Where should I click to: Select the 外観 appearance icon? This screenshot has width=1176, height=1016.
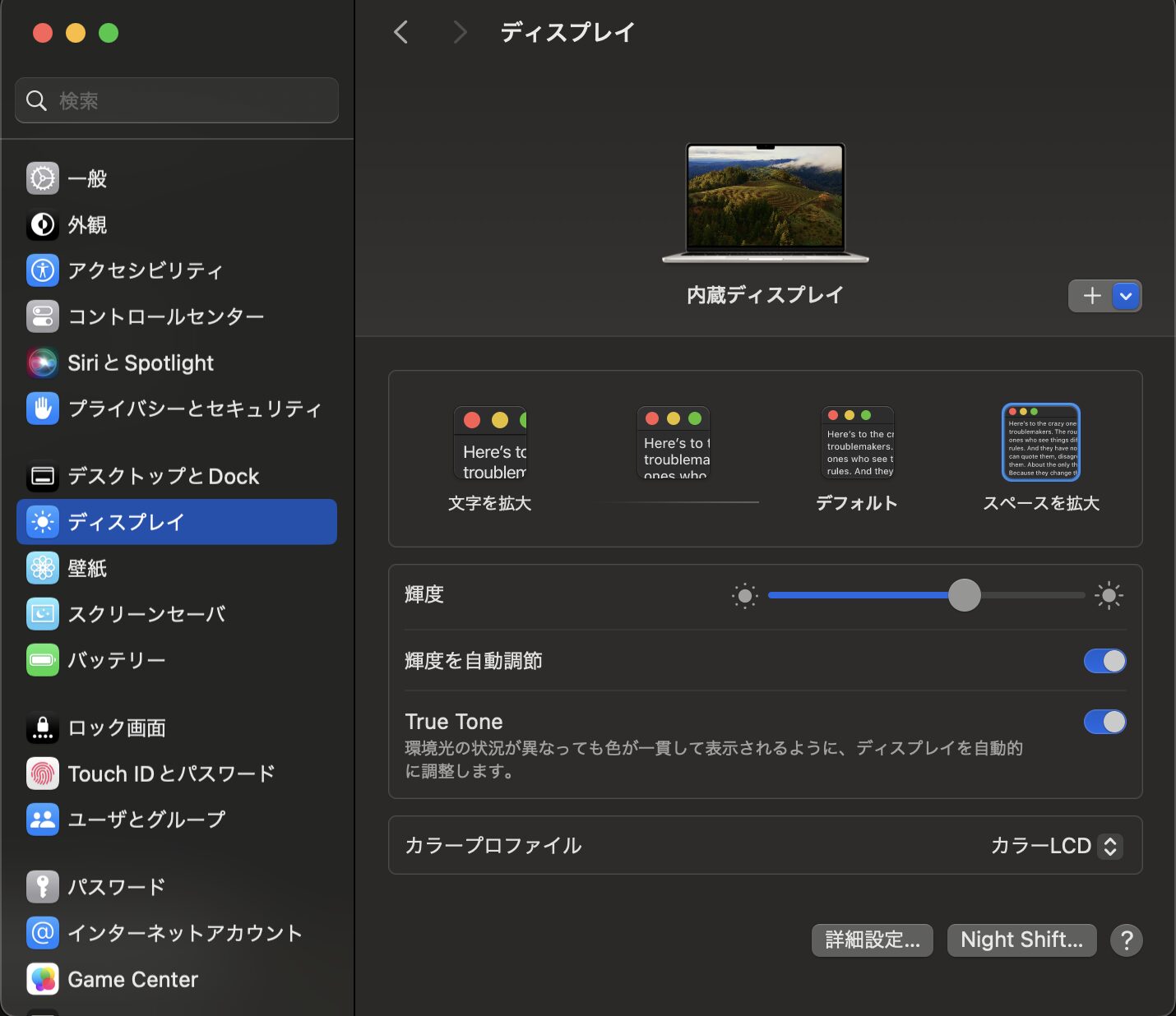pos(43,224)
